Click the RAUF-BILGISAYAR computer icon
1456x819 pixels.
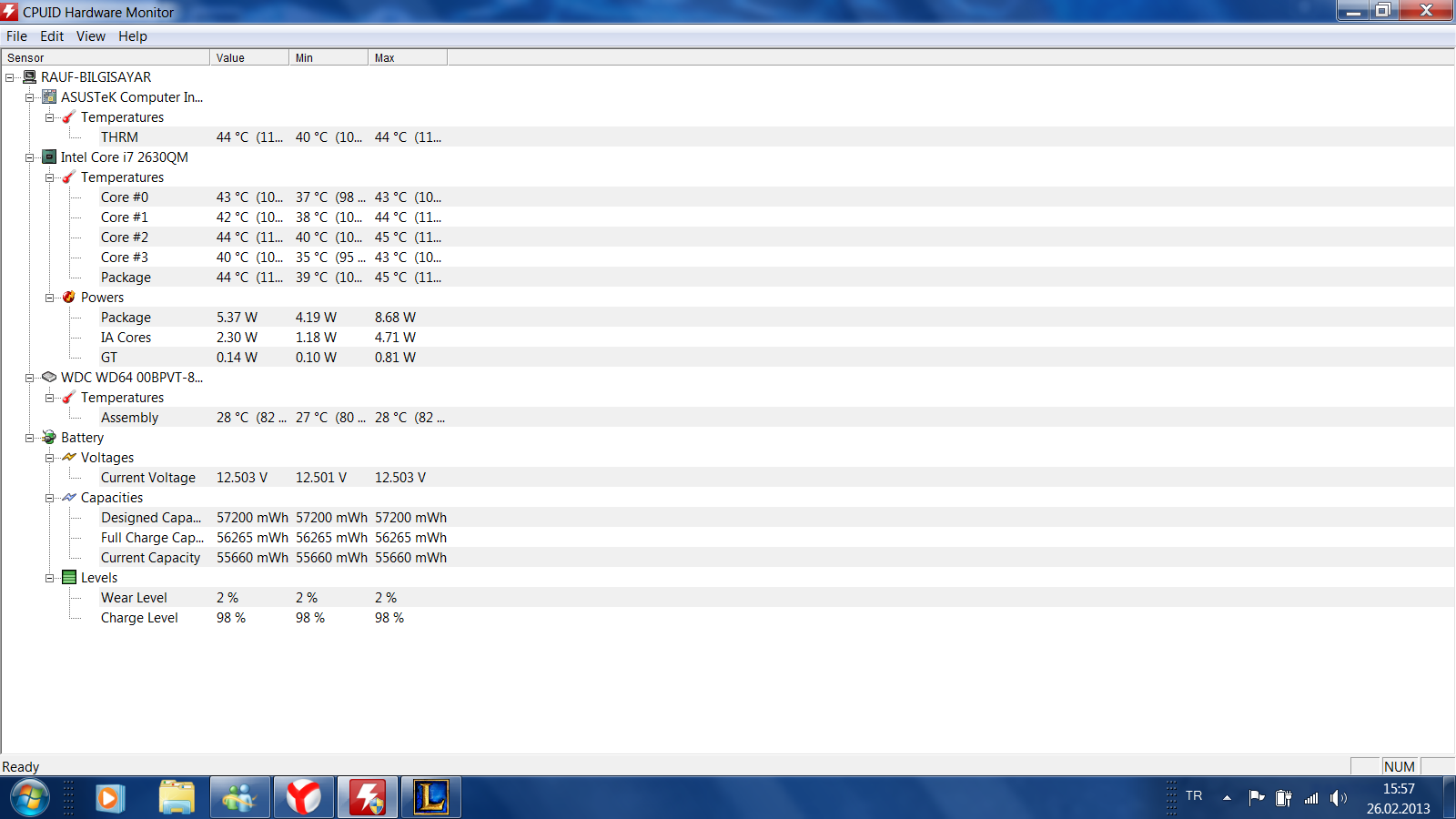[30, 77]
